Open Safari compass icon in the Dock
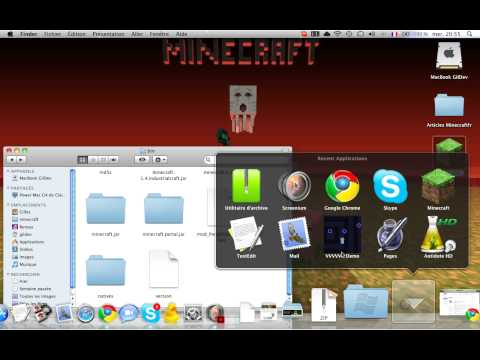Viewport: 480px width, 360px height. point(86,313)
